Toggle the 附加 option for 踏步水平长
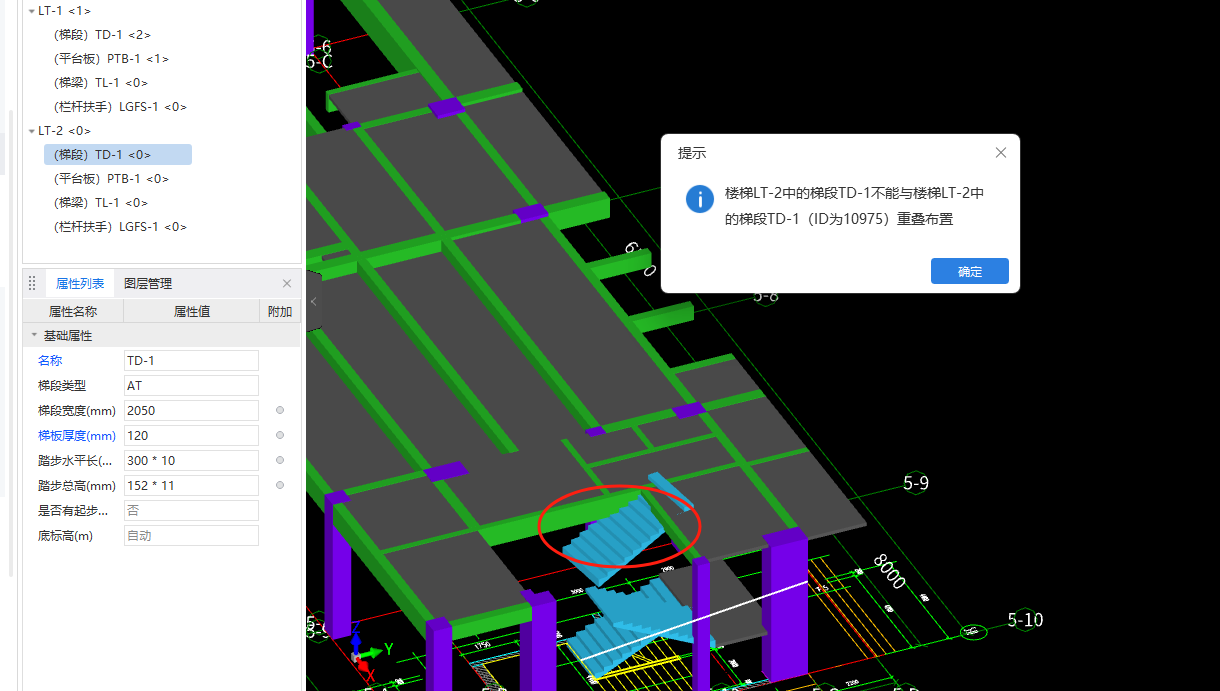Viewport: 1220px width, 691px height. 280,460
